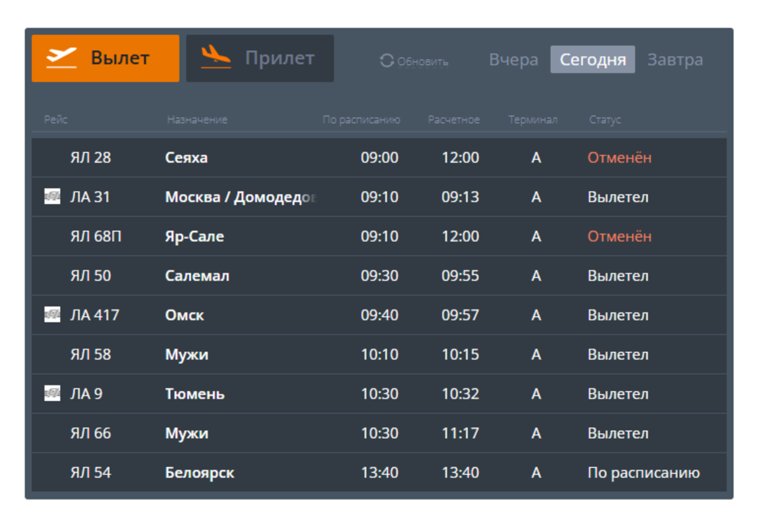Open the cancelled flight ЯЛ 28 row

(91, 158)
